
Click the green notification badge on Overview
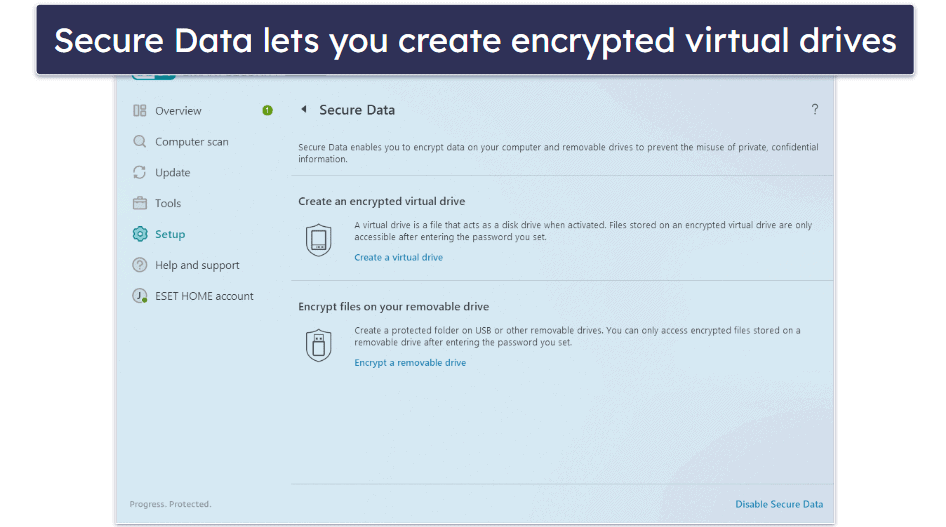[267, 111]
